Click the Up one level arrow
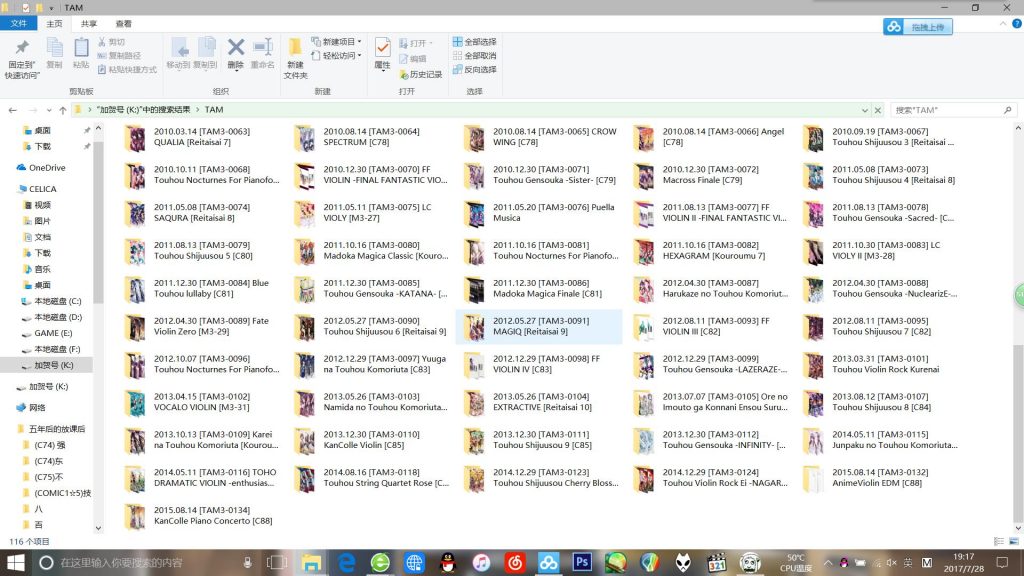1024x576 pixels. point(63,110)
